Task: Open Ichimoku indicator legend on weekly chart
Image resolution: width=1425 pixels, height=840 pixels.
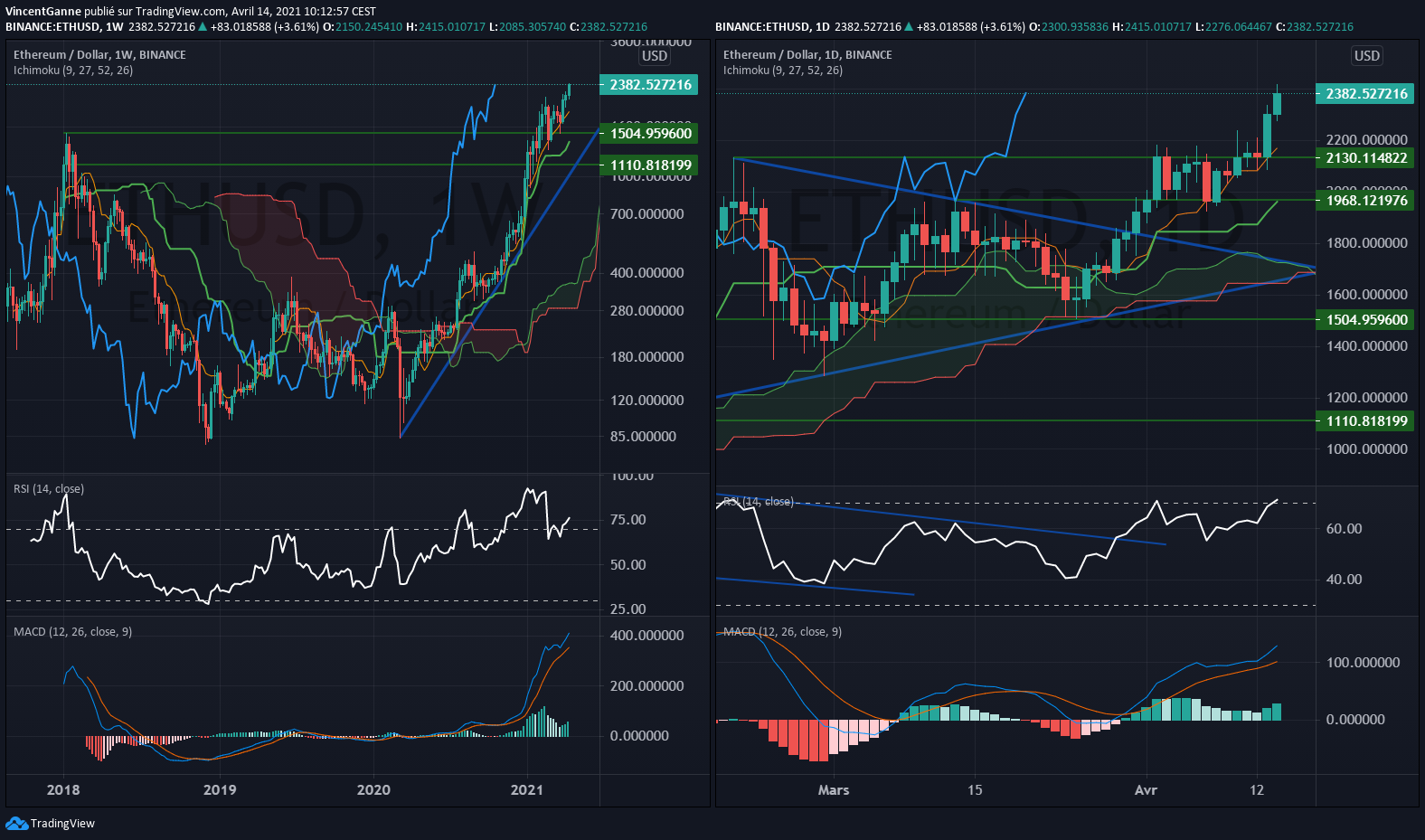Action: (73, 71)
